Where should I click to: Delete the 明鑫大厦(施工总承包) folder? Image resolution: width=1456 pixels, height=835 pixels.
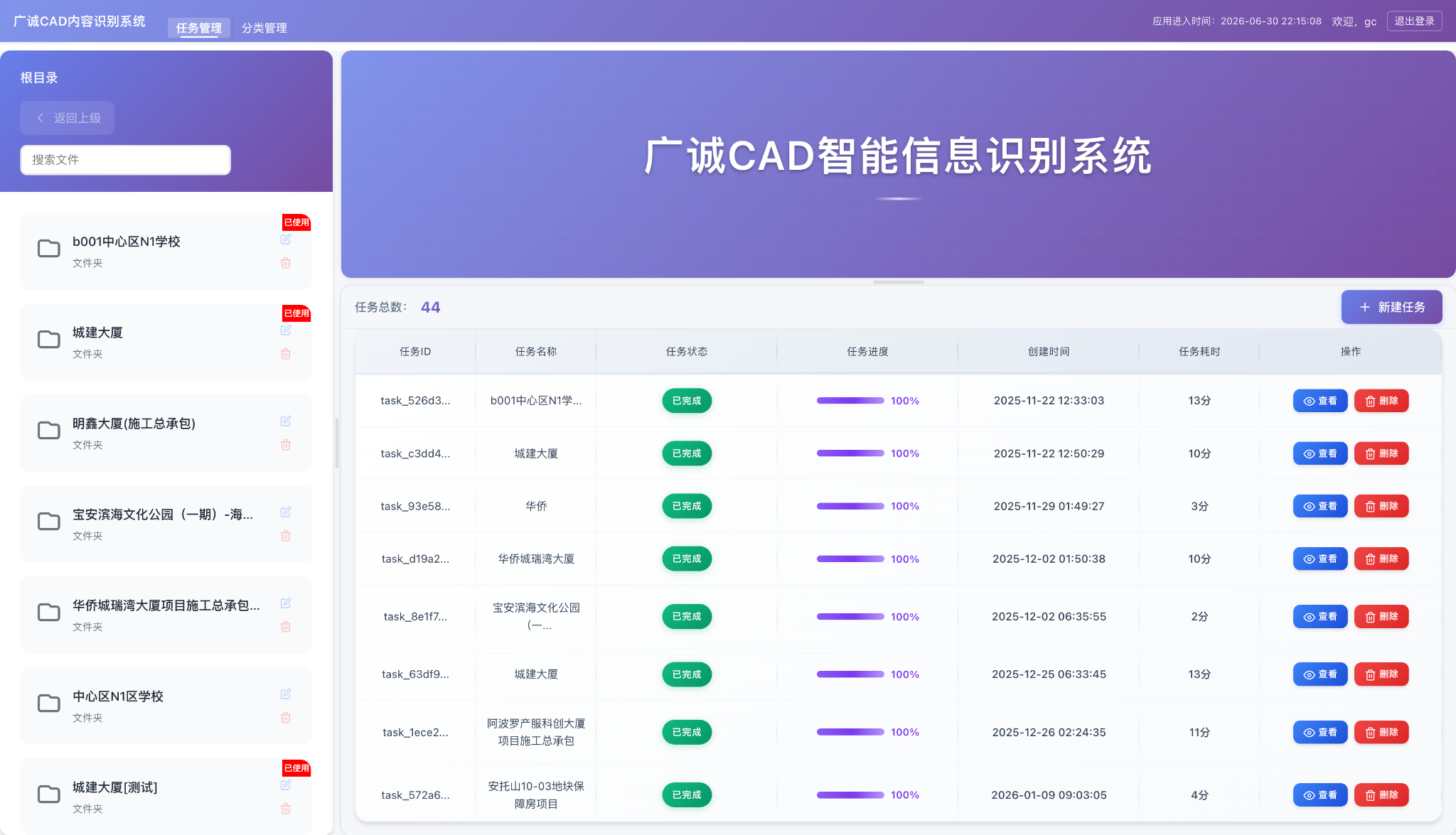286,445
